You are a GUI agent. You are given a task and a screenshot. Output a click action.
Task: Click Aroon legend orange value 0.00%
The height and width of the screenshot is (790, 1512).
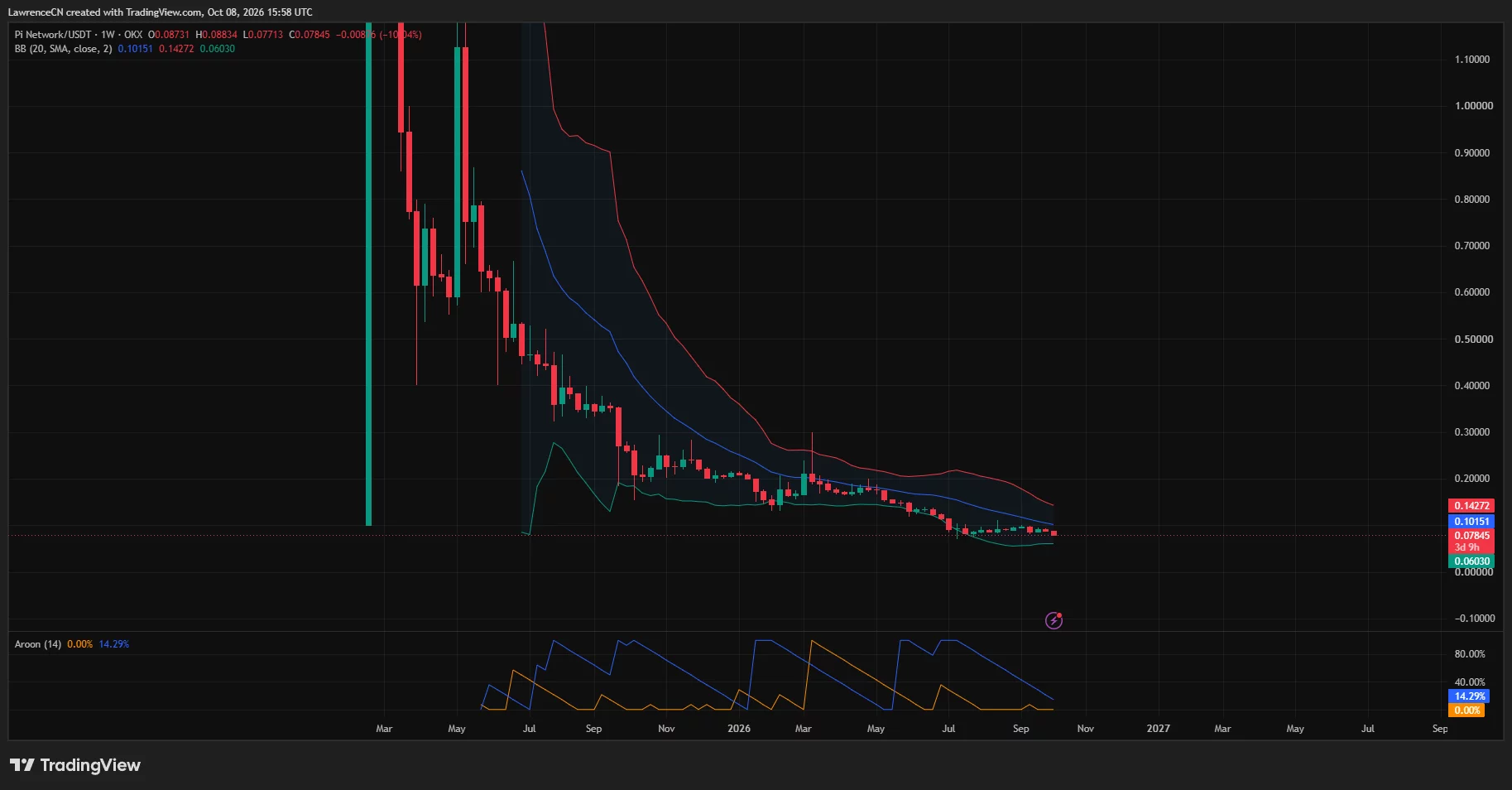pyautogui.click(x=80, y=644)
